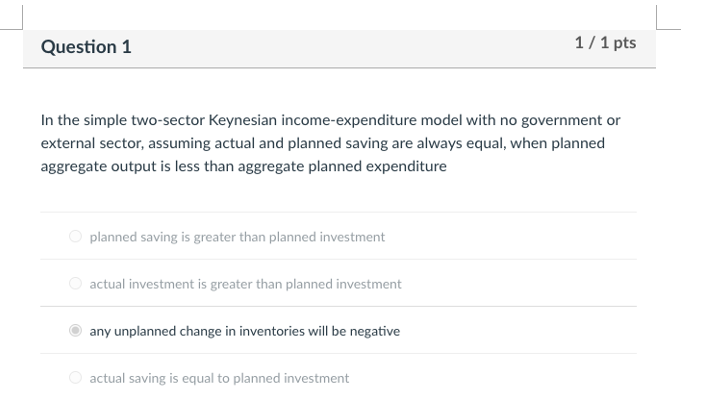The image size is (719, 420).
Task: Click the top-right page corner mark
Action: pos(664,22)
